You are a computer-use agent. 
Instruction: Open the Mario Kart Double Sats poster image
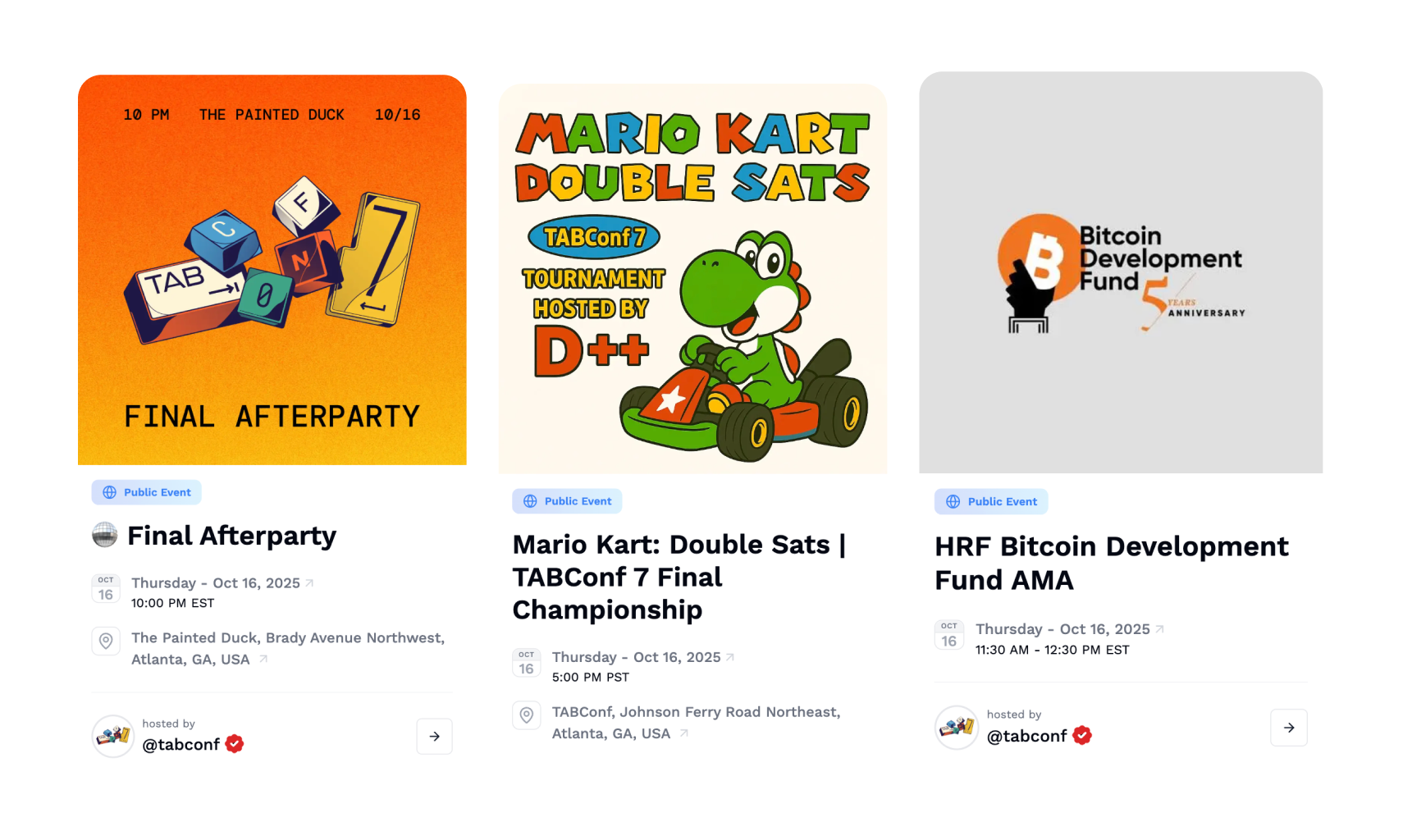pos(692,278)
